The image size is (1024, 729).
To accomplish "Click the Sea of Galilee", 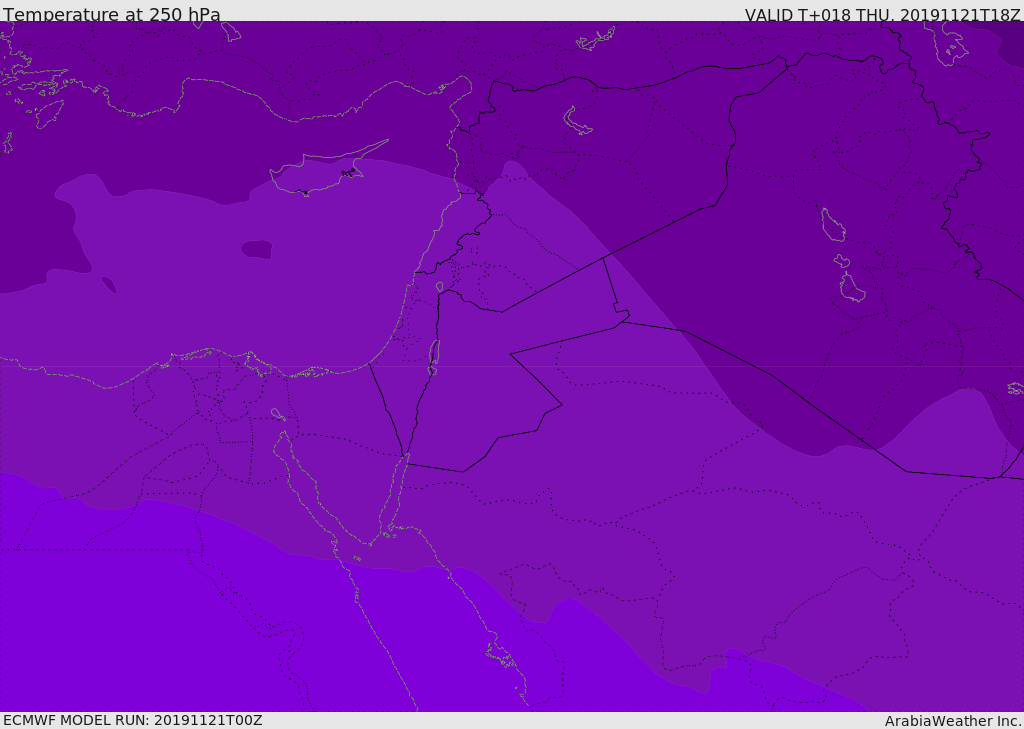I will (440, 288).
